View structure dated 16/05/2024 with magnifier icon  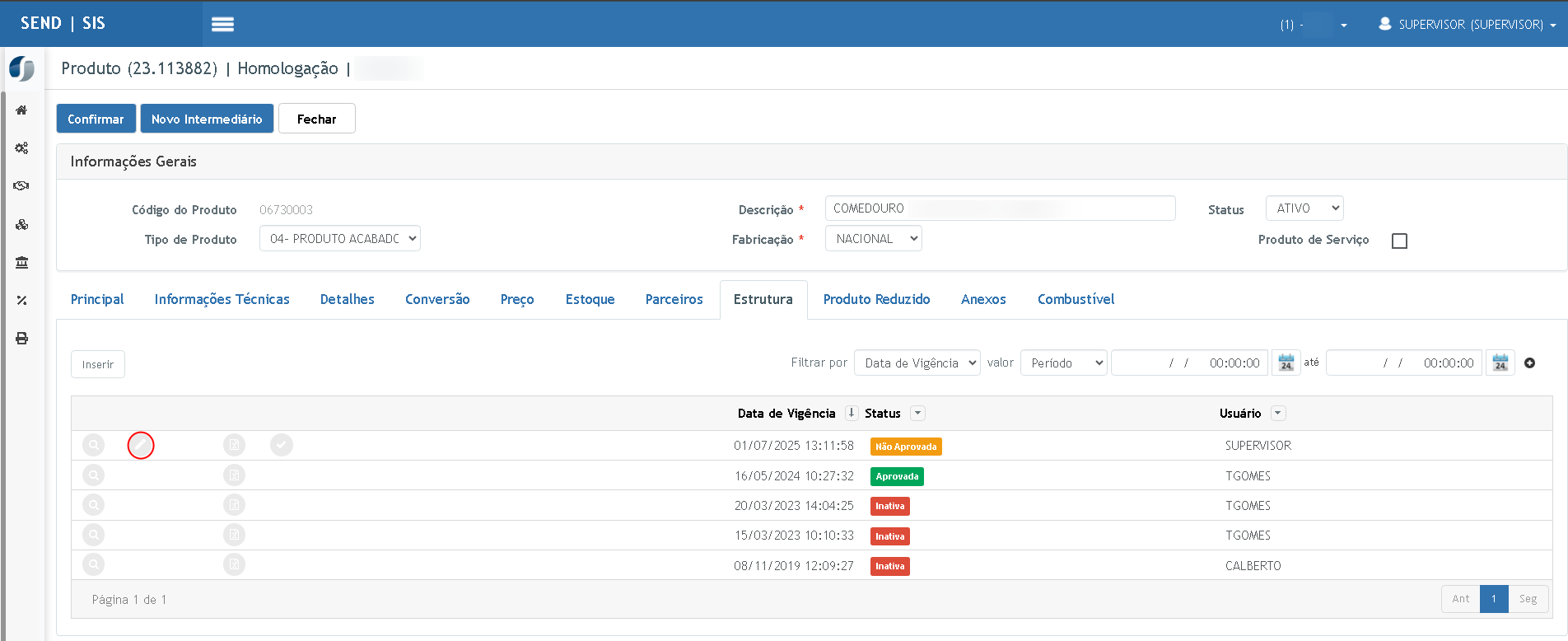tap(94, 475)
